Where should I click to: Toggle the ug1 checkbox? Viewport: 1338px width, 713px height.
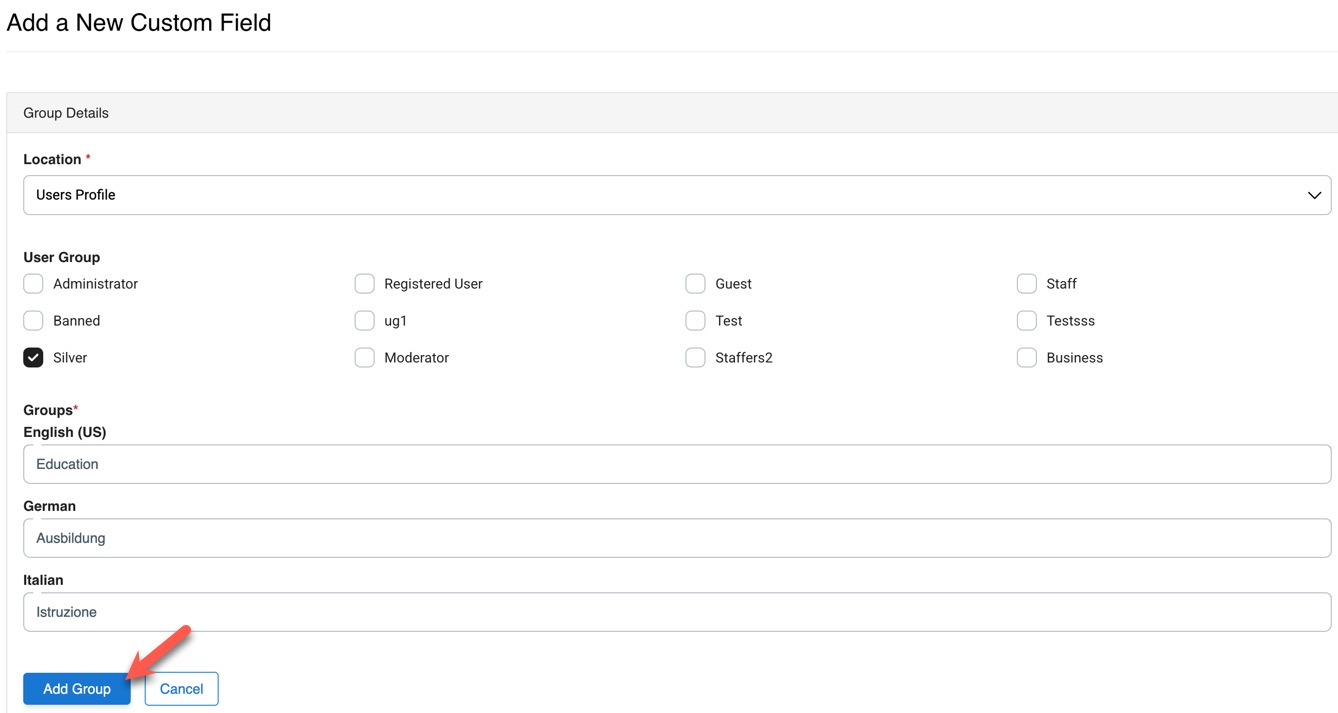pyautogui.click(x=365, y=321)
